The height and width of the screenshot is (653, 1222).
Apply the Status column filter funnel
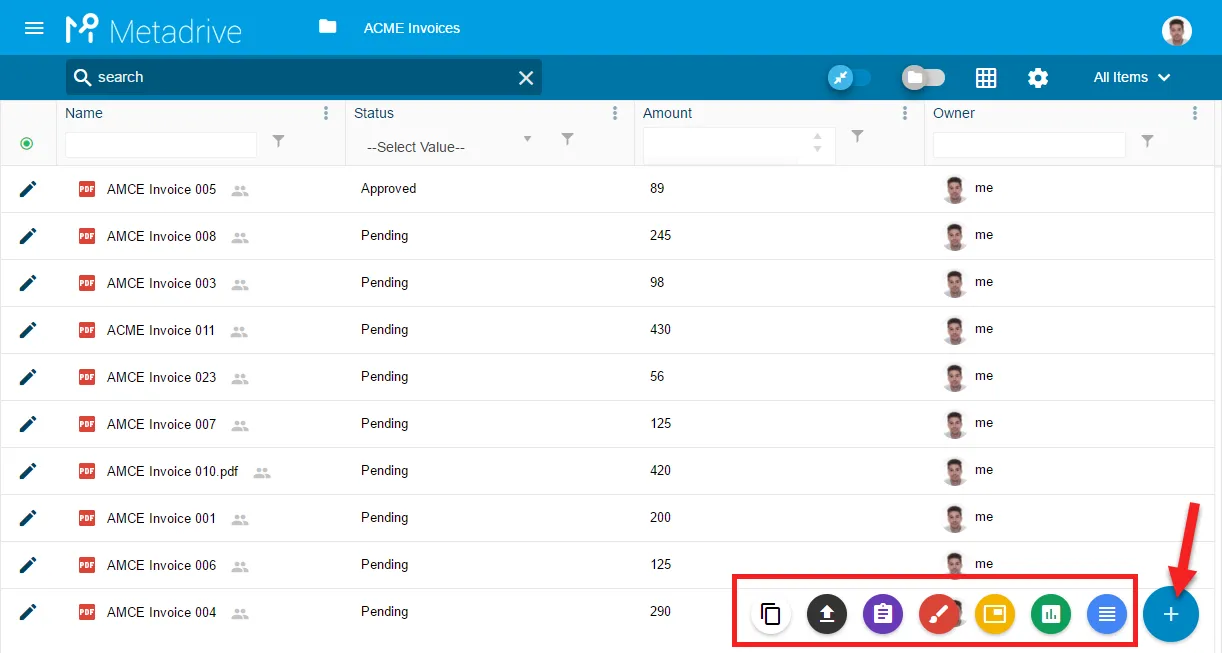[x=568, y=139]
